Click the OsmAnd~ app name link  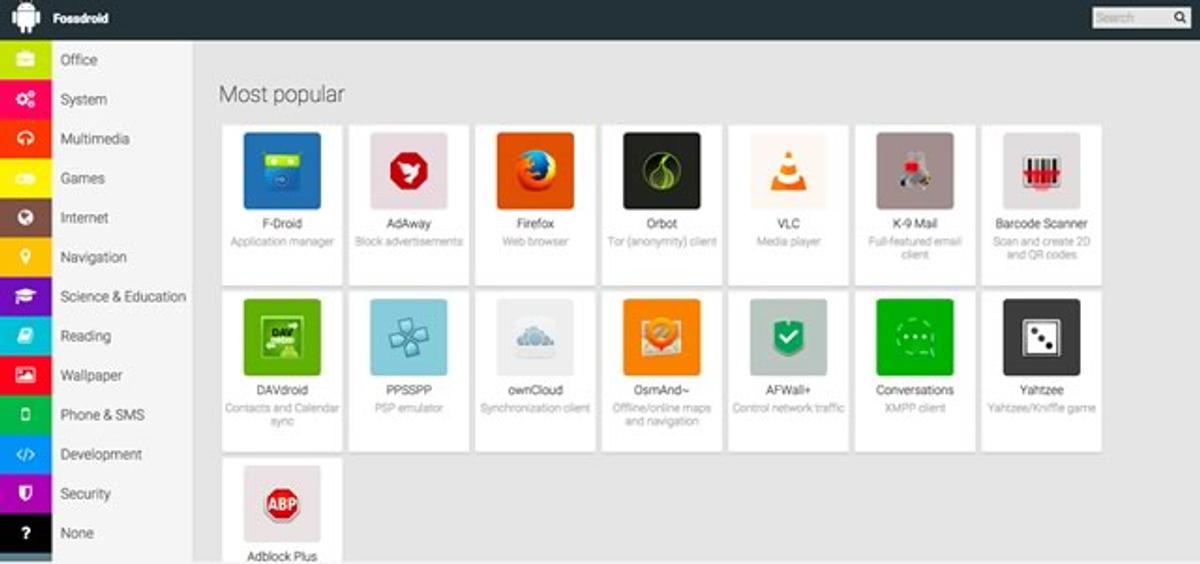pos(662,390)
